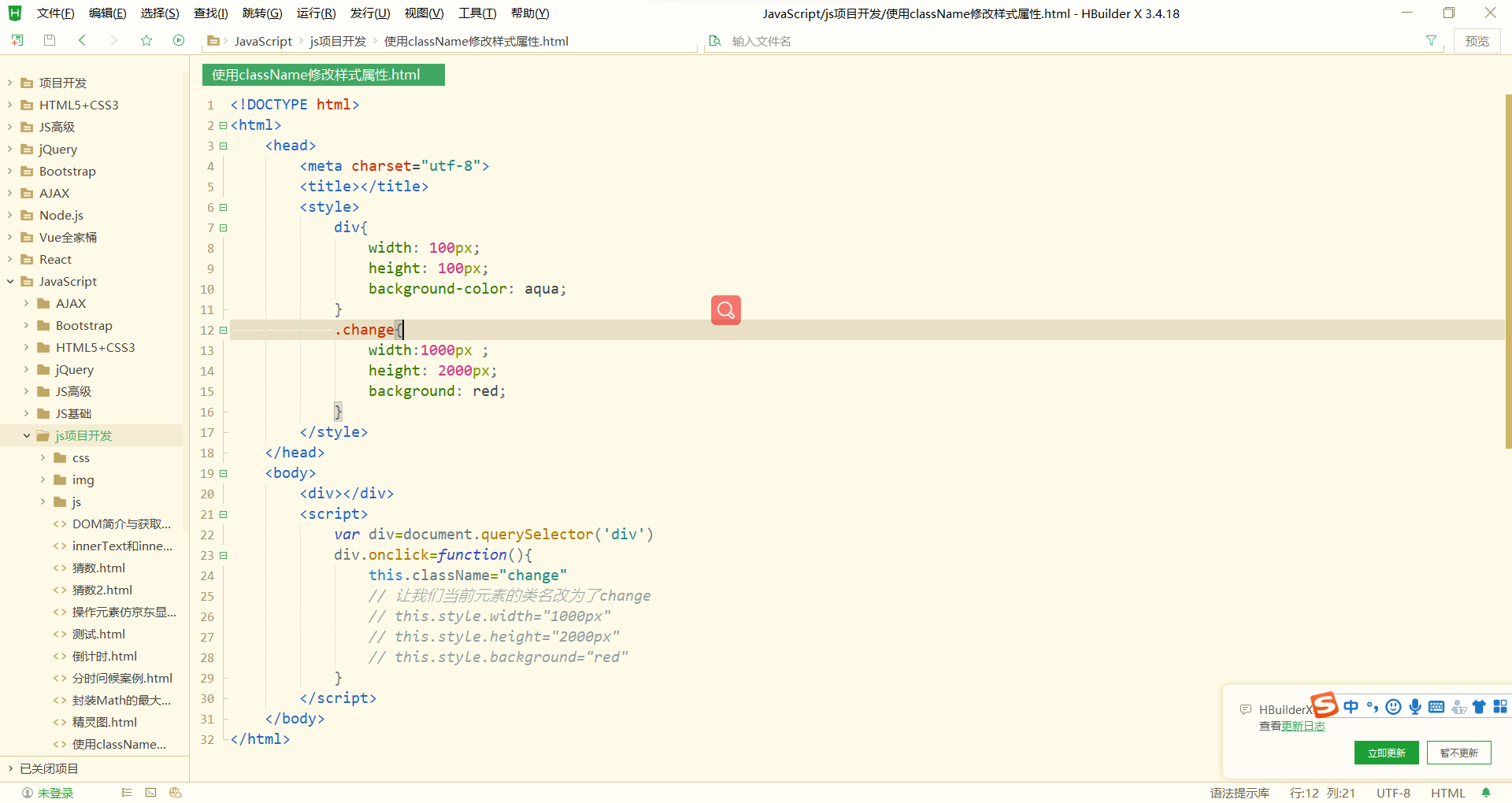
Task: Collapse the js项目开发 folder
Action: point(27,435)
